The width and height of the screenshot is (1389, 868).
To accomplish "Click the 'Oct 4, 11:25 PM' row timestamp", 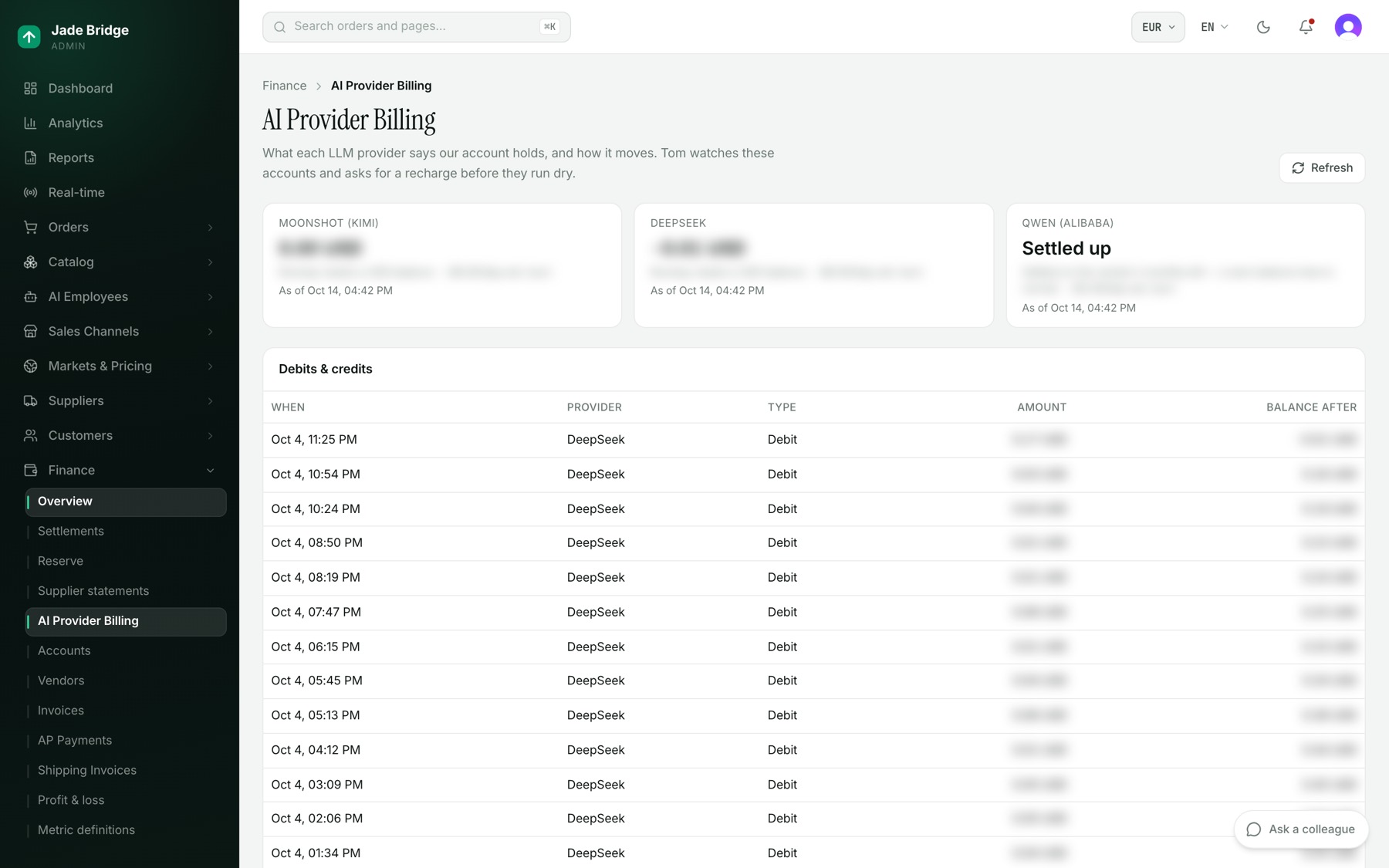I will tap(314, 440).
